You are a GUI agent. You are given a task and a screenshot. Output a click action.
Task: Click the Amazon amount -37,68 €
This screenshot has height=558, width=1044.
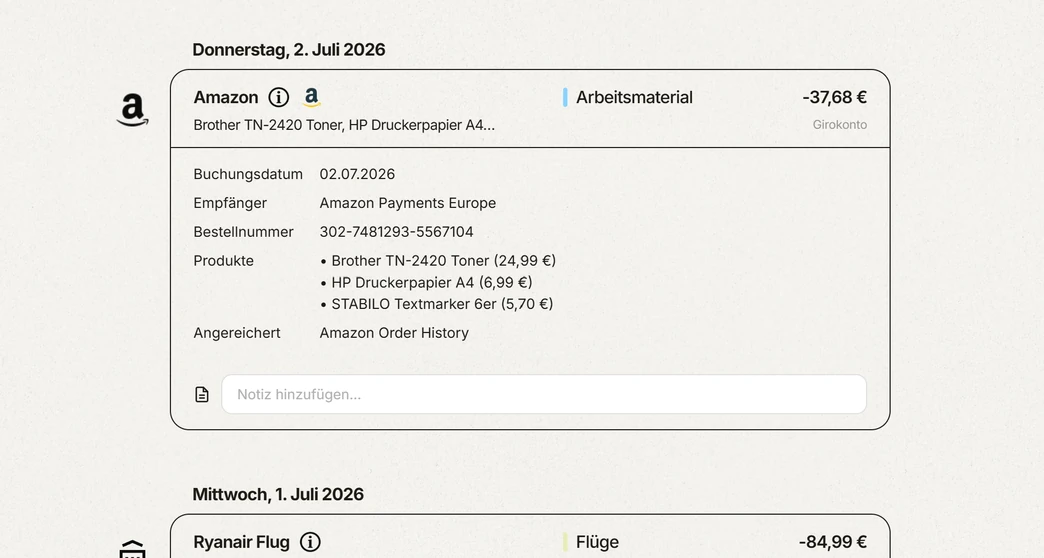pos(834,97)
